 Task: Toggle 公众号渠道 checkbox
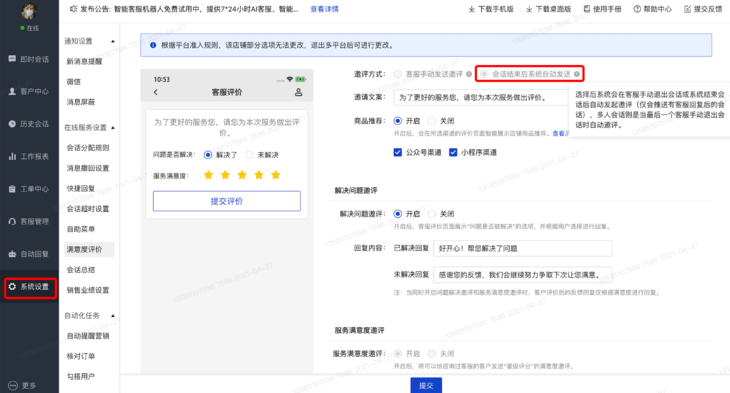(398, 152)
